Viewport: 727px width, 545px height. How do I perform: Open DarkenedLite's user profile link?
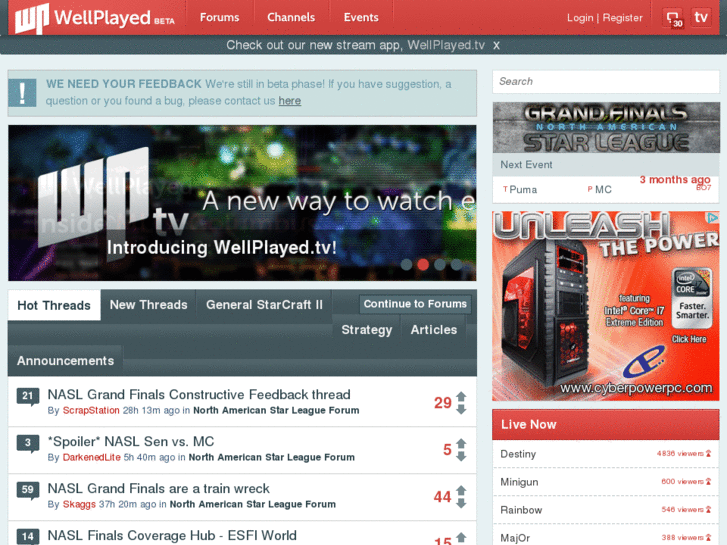(x=91, y=457)
